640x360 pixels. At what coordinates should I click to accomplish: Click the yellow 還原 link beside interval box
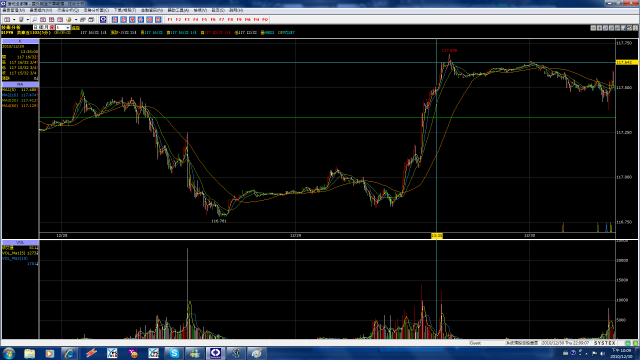pyautogui.click(x=76, y=27)
